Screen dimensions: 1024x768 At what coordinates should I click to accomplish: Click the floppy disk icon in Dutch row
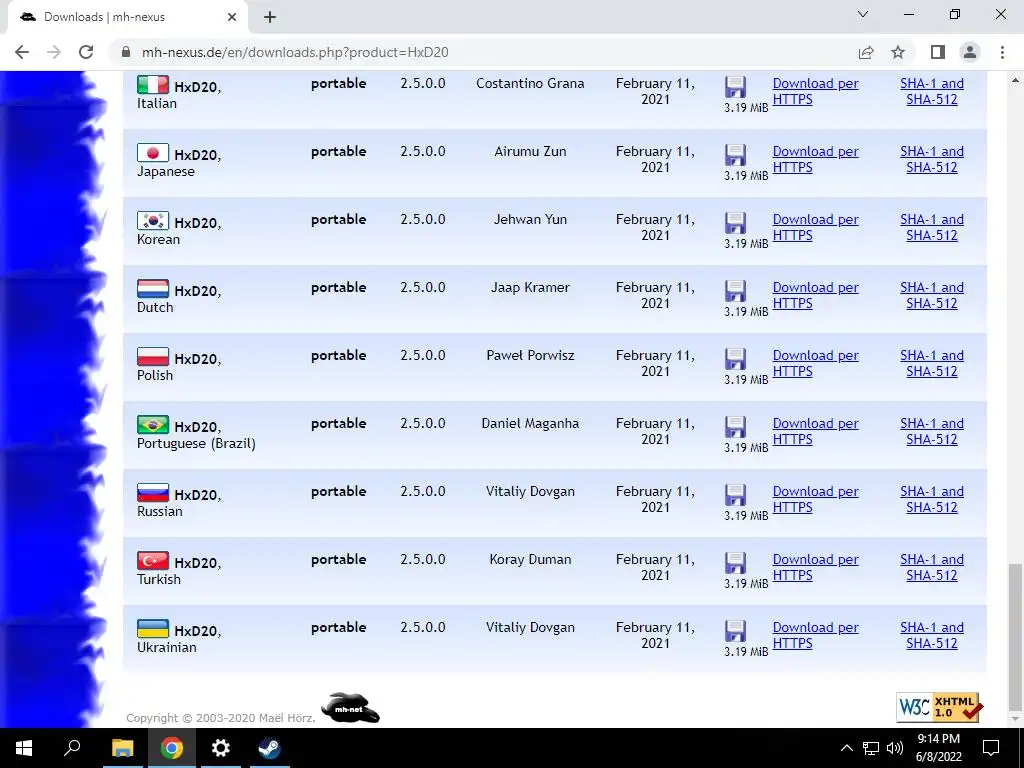(735, 291)
